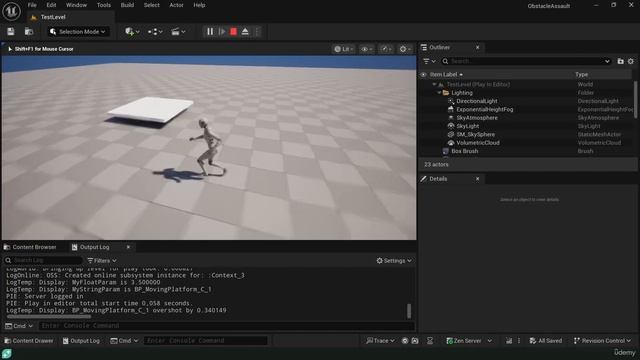Image resolution: width=640 pixels, height=360 pixels.
Task: Open the Lit view mode dropdown
Action: click(x=344, y=49)
